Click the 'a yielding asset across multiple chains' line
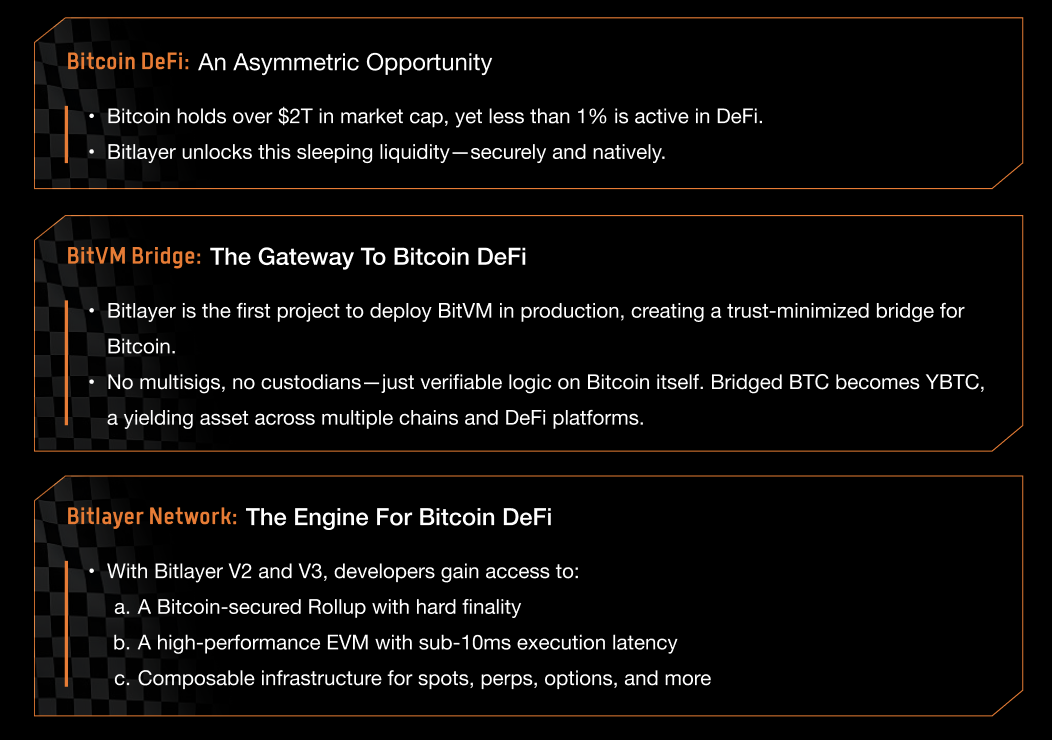Screen dimensions: 1052x740 click(x=375, y=418)
